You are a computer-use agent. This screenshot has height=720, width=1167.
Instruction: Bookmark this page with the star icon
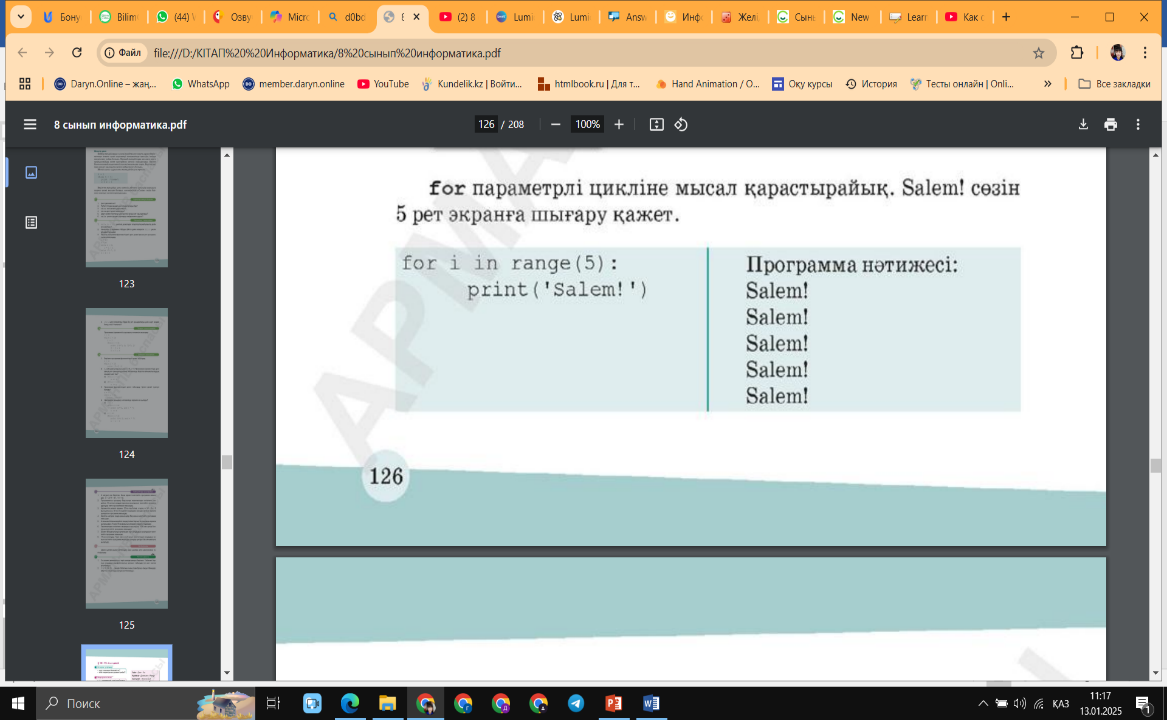coord(1038,53)
